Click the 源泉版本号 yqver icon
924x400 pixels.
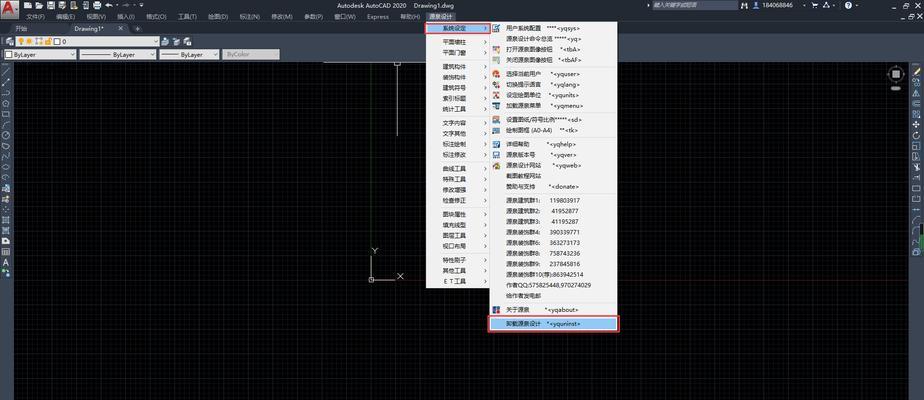[x=496, y=155]
